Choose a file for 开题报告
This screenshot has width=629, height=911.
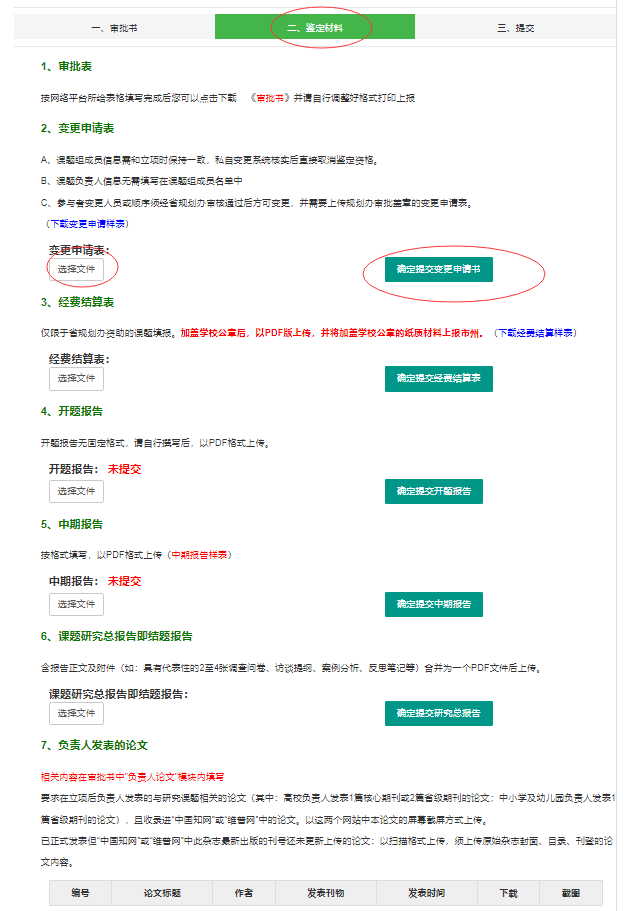[76, 491]
